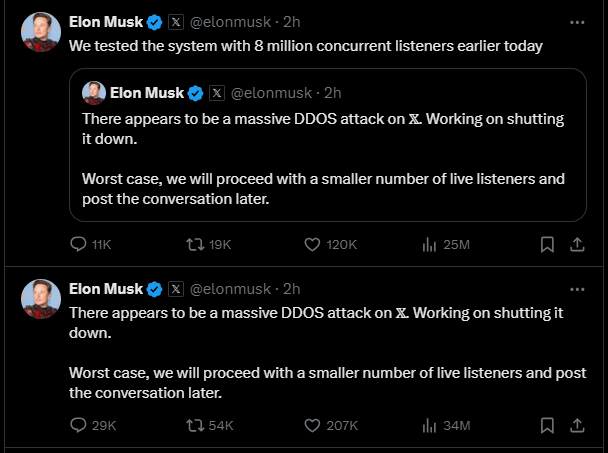Viewport: 608px width, 453px height.
Task: Like the first tweet with 120K likes
Action: point(311,244)
